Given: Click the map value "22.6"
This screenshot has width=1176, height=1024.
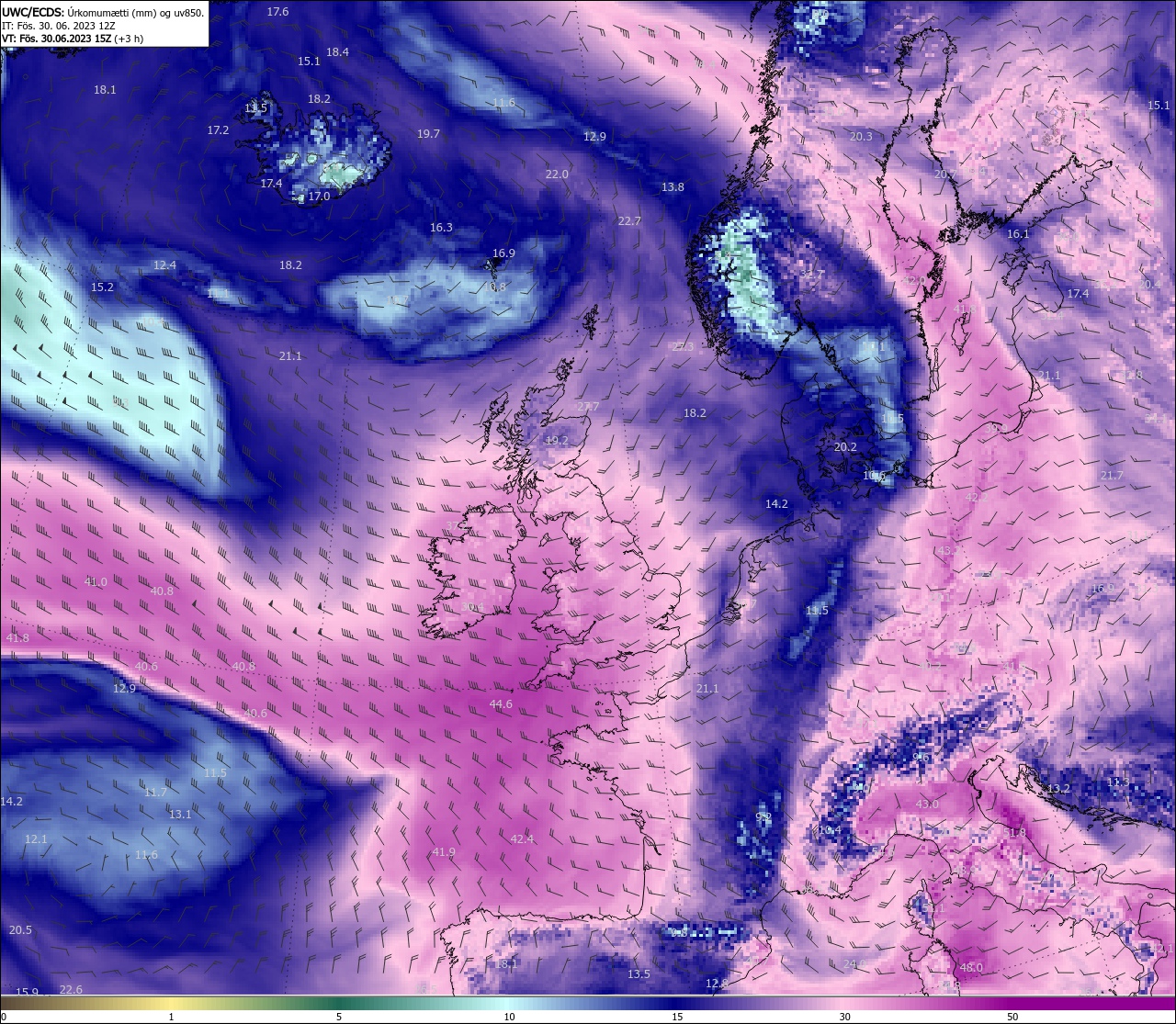Looking at the screenshot, I should [71, 990].
